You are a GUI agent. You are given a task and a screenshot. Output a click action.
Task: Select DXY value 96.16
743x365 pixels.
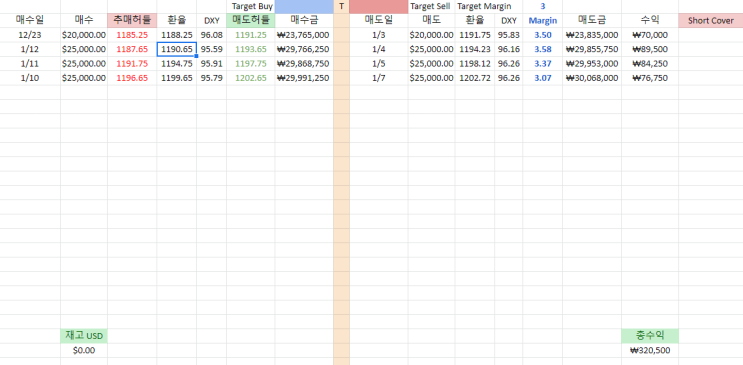(508, 49)
